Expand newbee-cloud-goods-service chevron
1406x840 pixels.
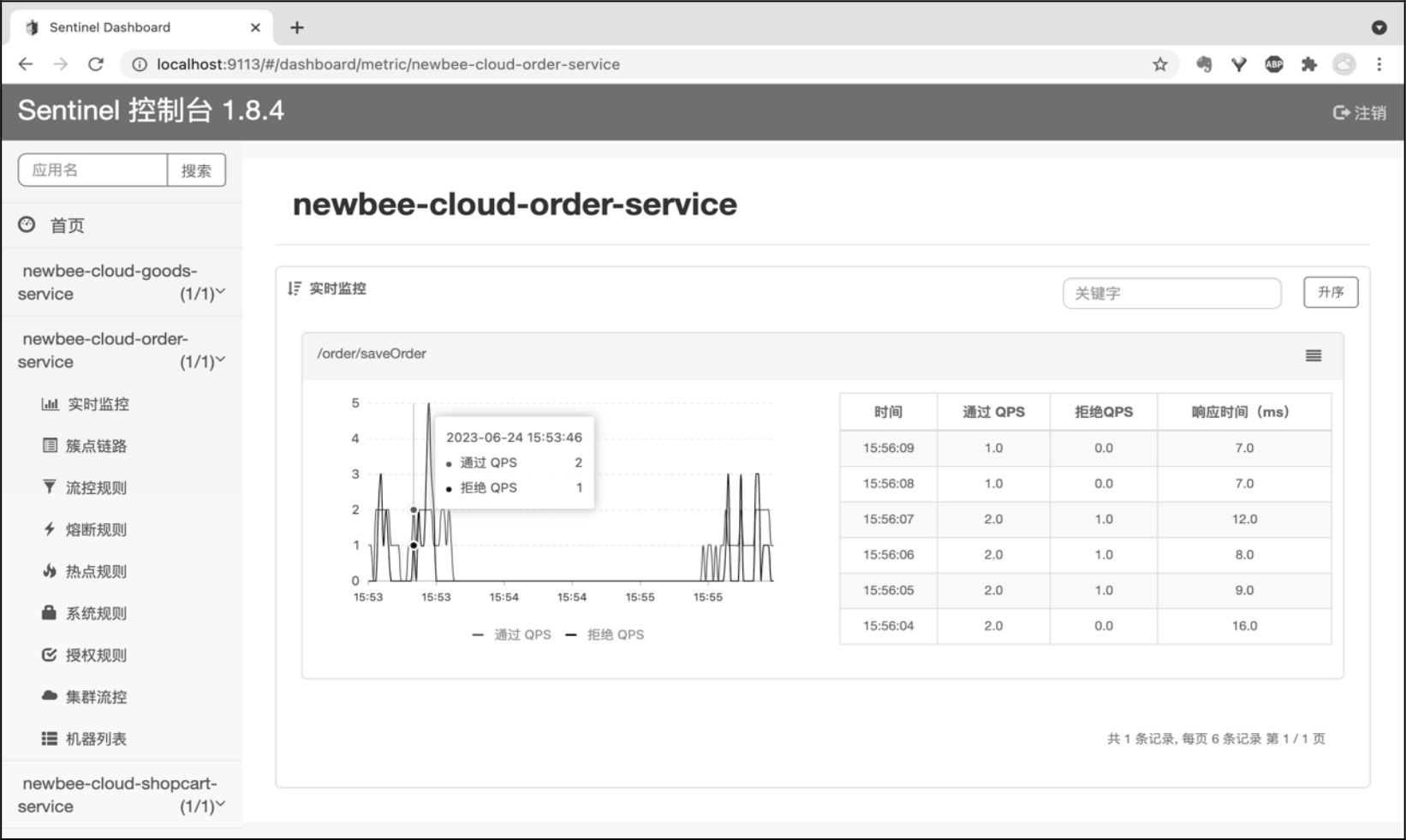(221, 292)
